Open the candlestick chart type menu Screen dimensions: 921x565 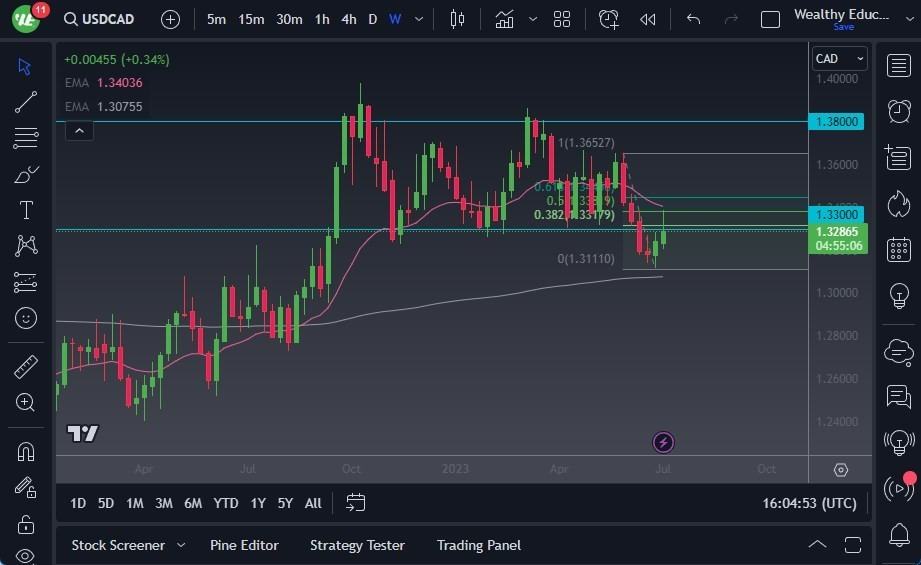coord(457,19)
